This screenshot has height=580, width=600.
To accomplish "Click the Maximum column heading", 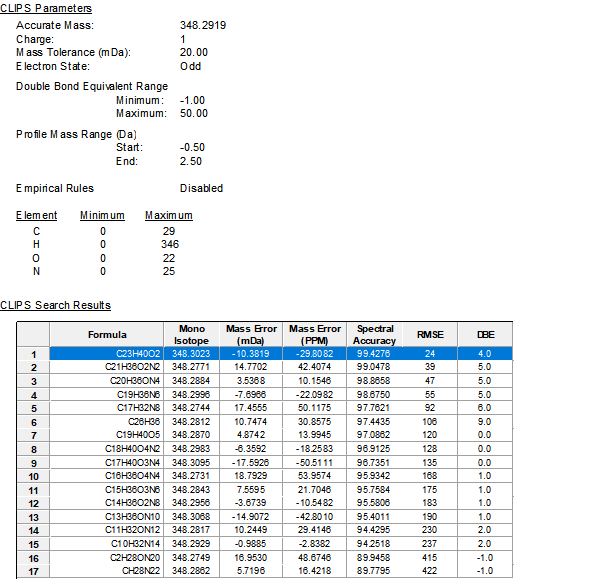I will click(169, 215).
